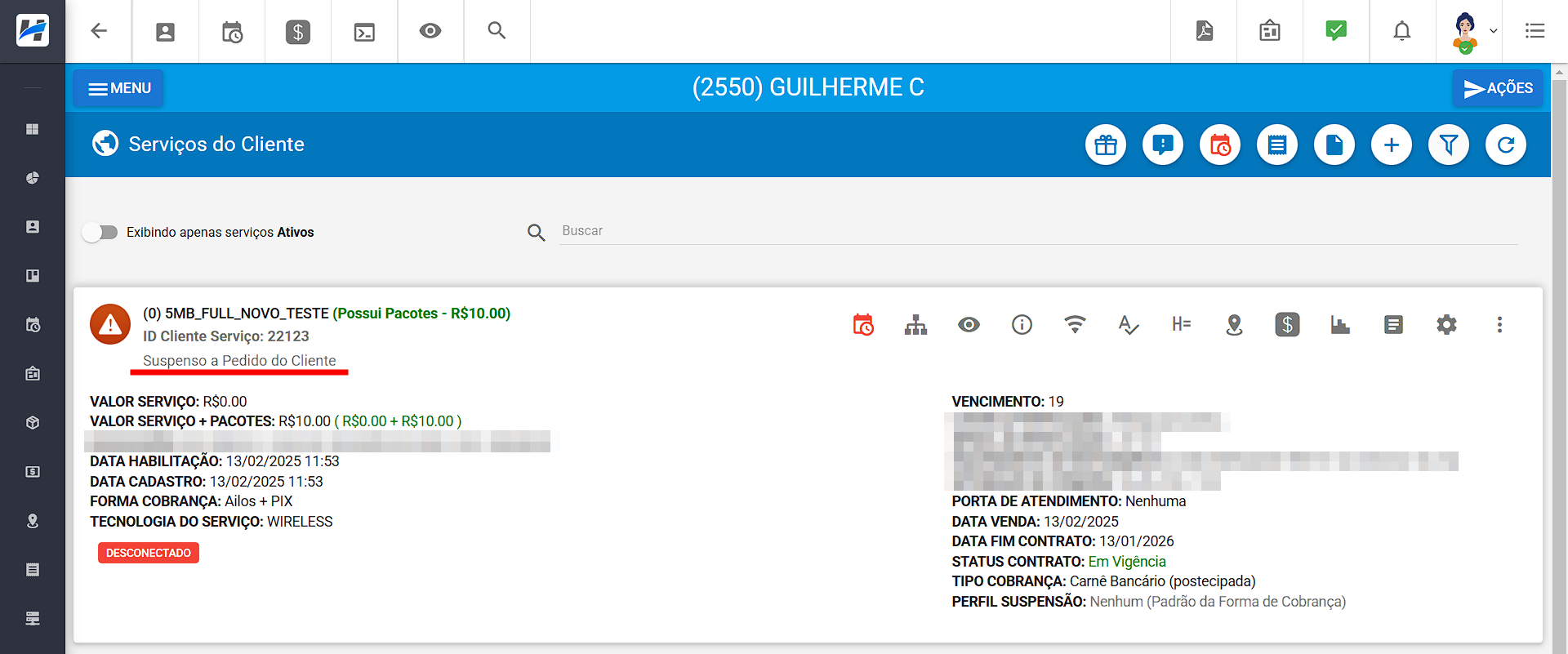This screenshot has width=1568, height=654.
Task: Open the board layout icon in left sidebar
Action: pos(33,276)
